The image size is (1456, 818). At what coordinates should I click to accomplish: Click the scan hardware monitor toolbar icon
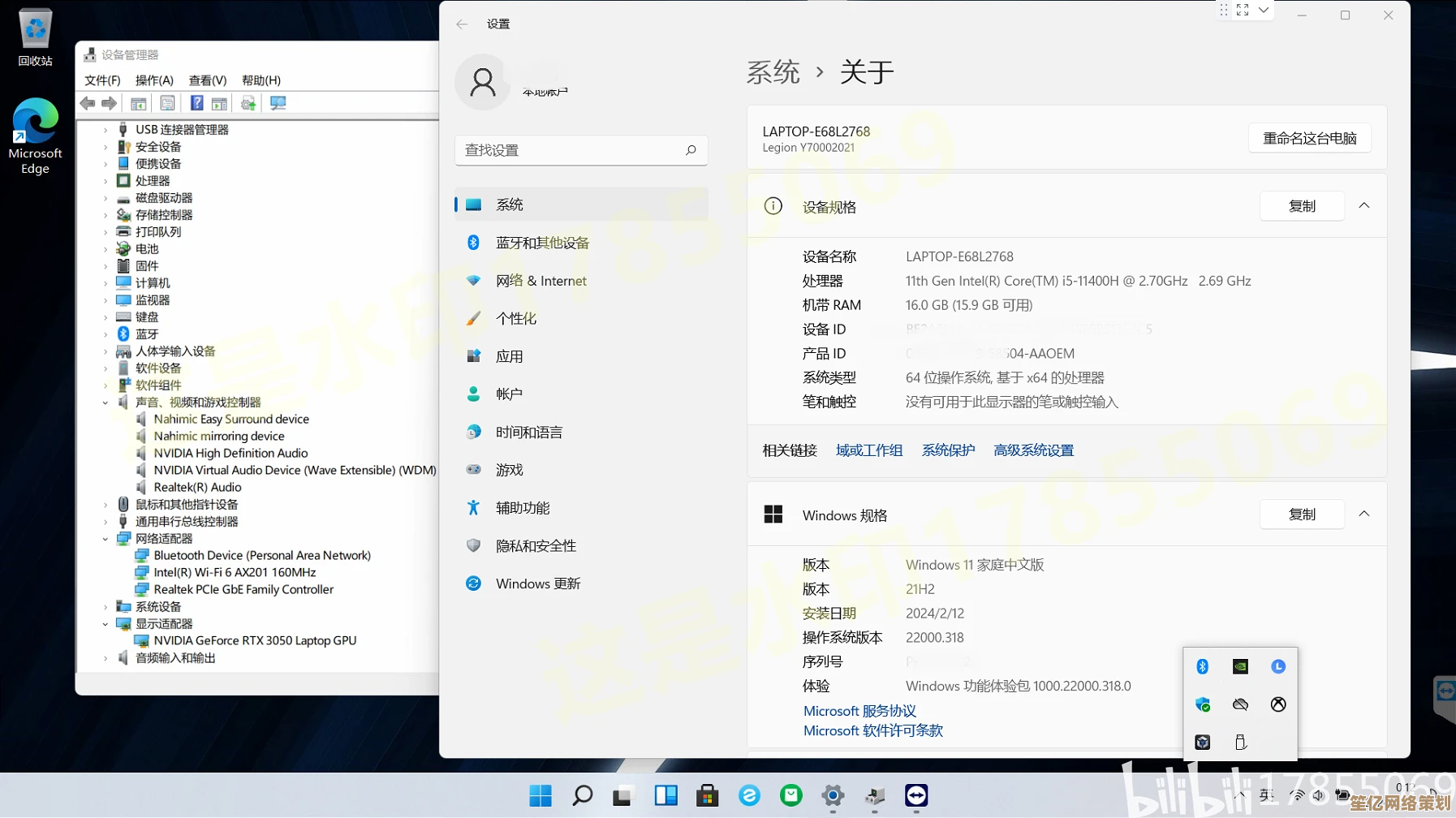pyautogui.click(x=278, y=103)
